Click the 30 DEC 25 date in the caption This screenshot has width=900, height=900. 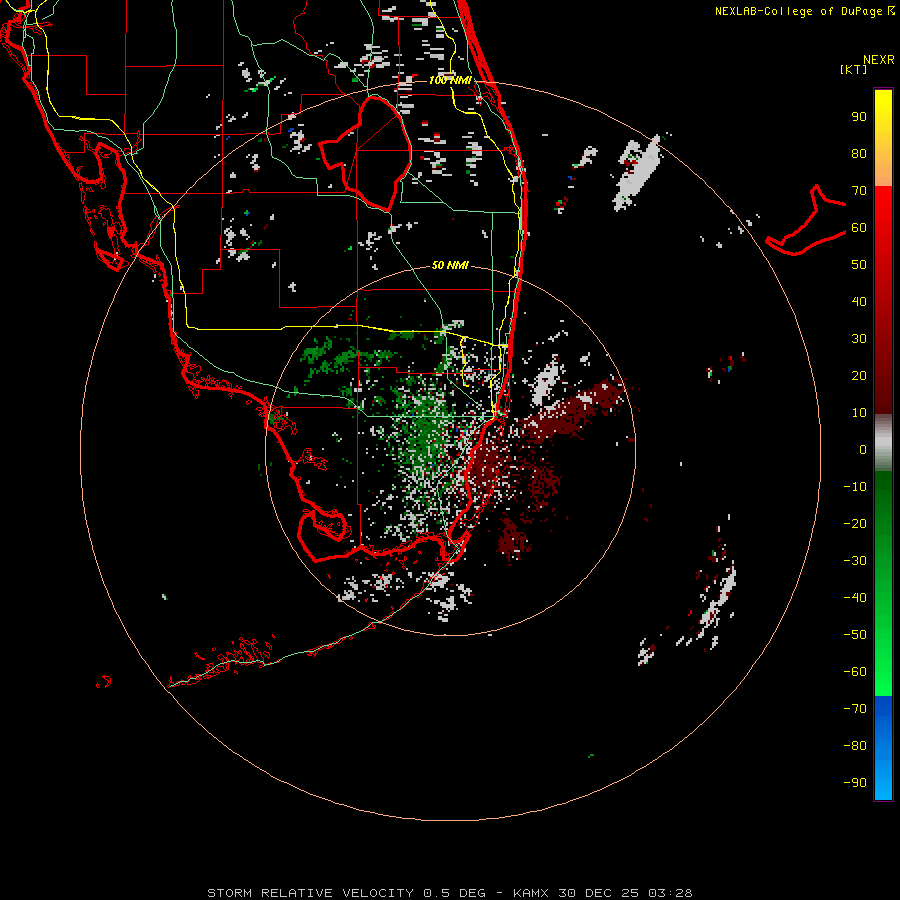click(599, 893)
